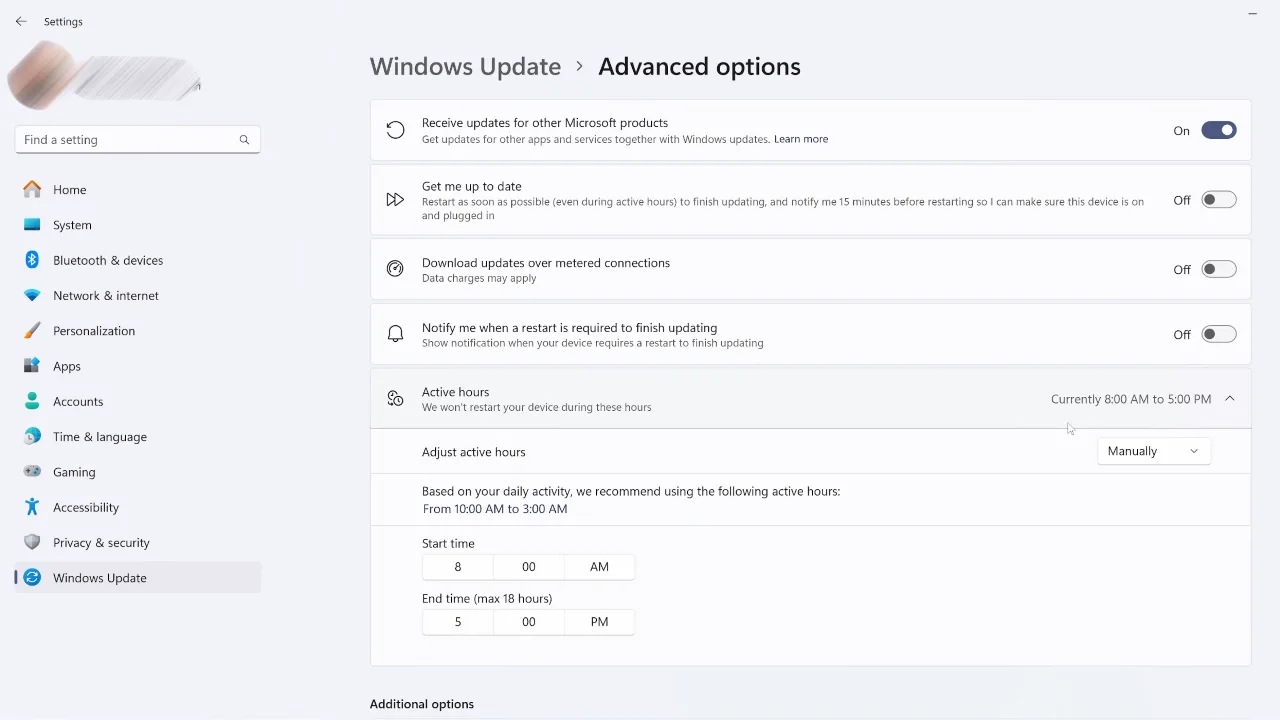This screenshot has height=720, width=1280.
Task: Select the Accessibility icon in sidebar
Action: pos(31,507)
